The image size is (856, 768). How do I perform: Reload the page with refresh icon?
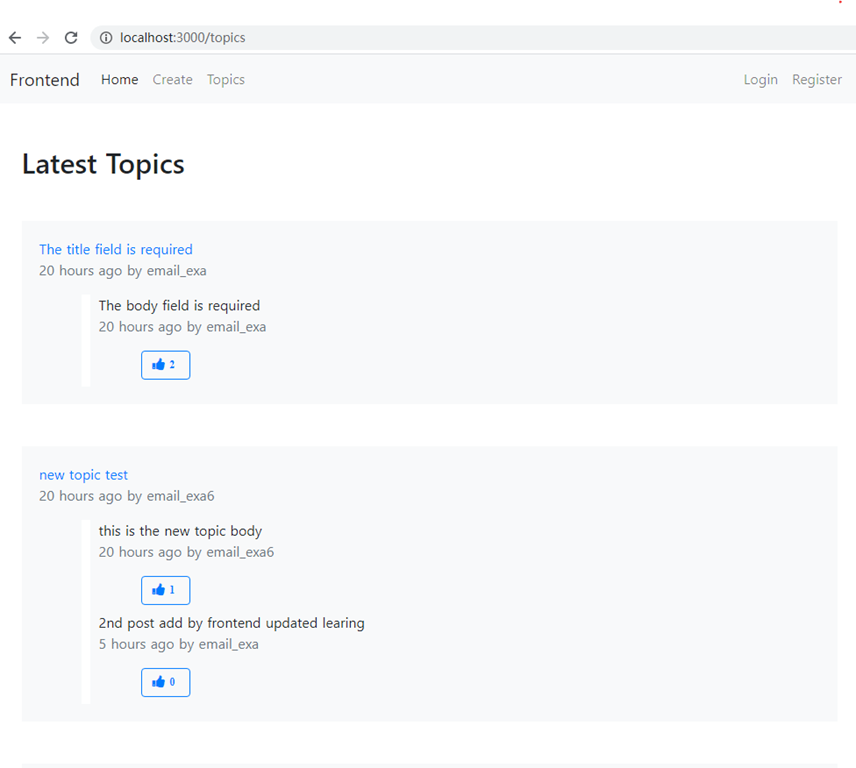(x=71, y=38)
